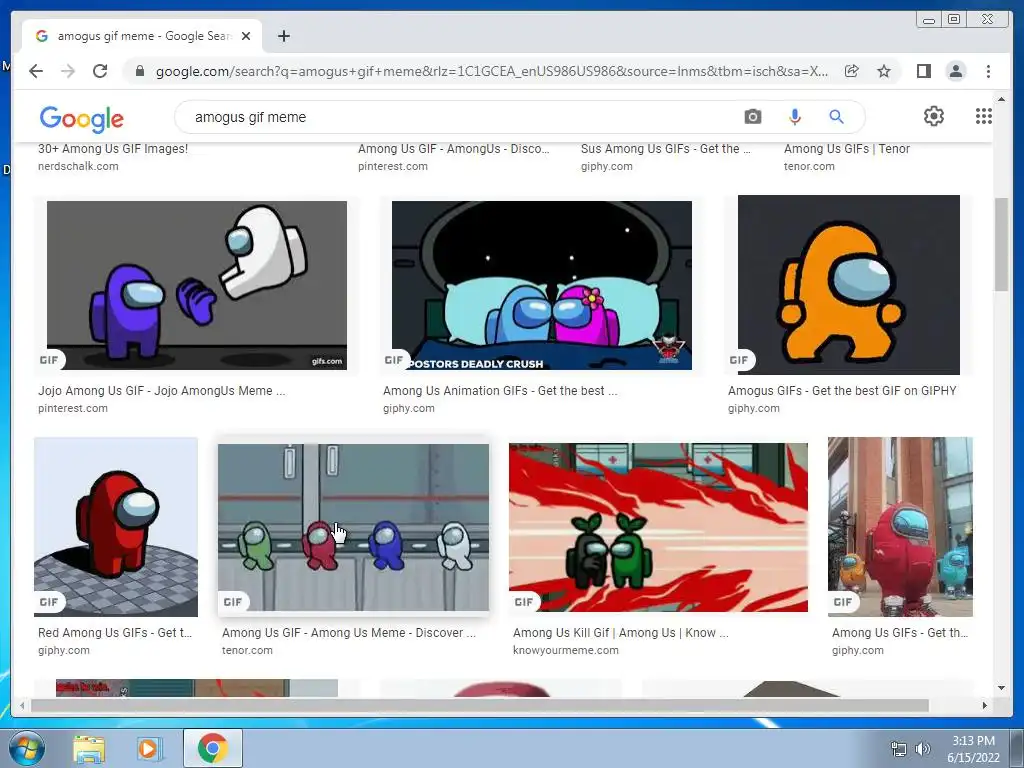Viewport: 1024px width, 768px height.
Task: Open 'Among Us GIFs | Tenor' link
Action: [x=846, y=149]
